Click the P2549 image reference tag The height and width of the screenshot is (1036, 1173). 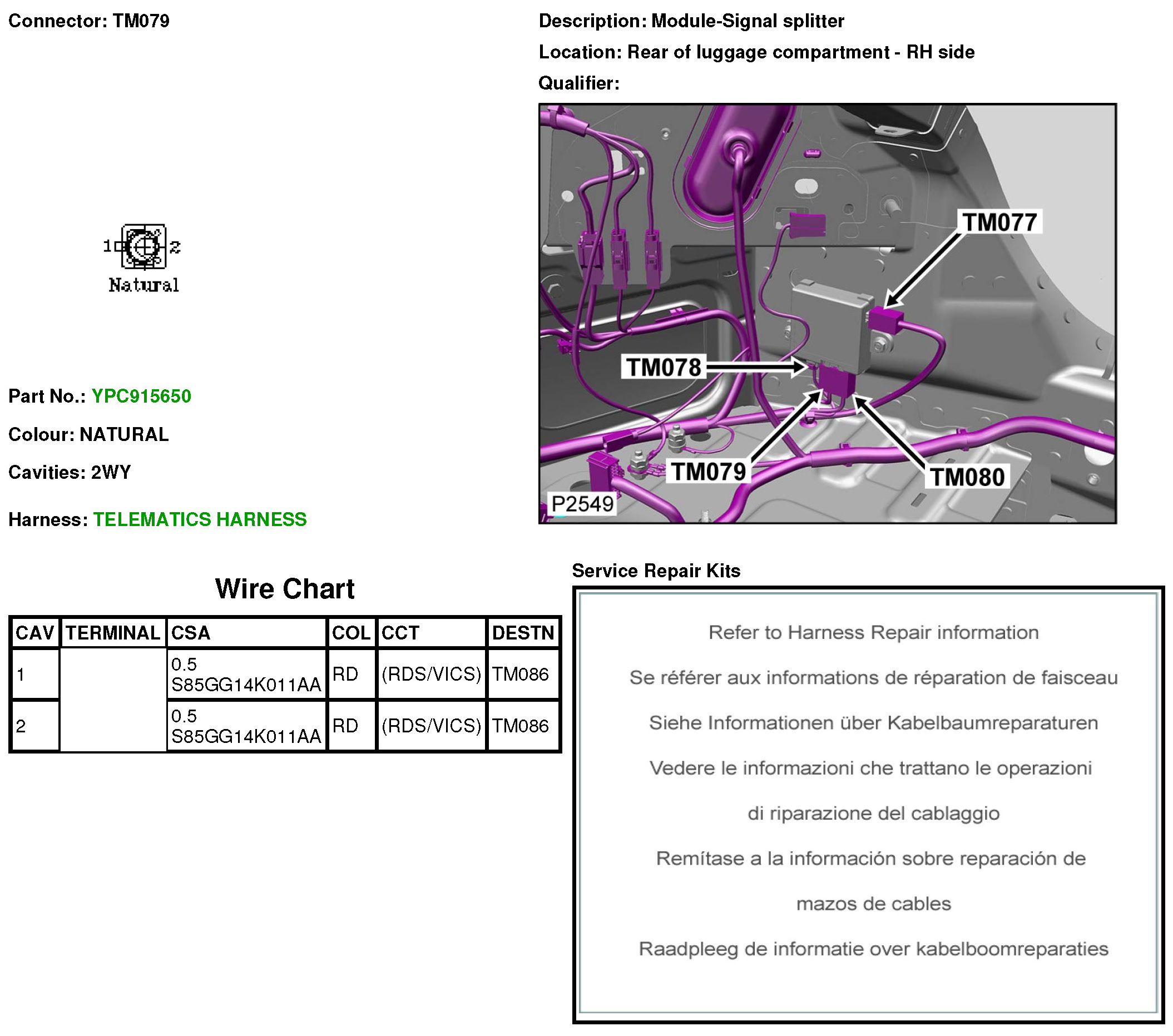582,504
